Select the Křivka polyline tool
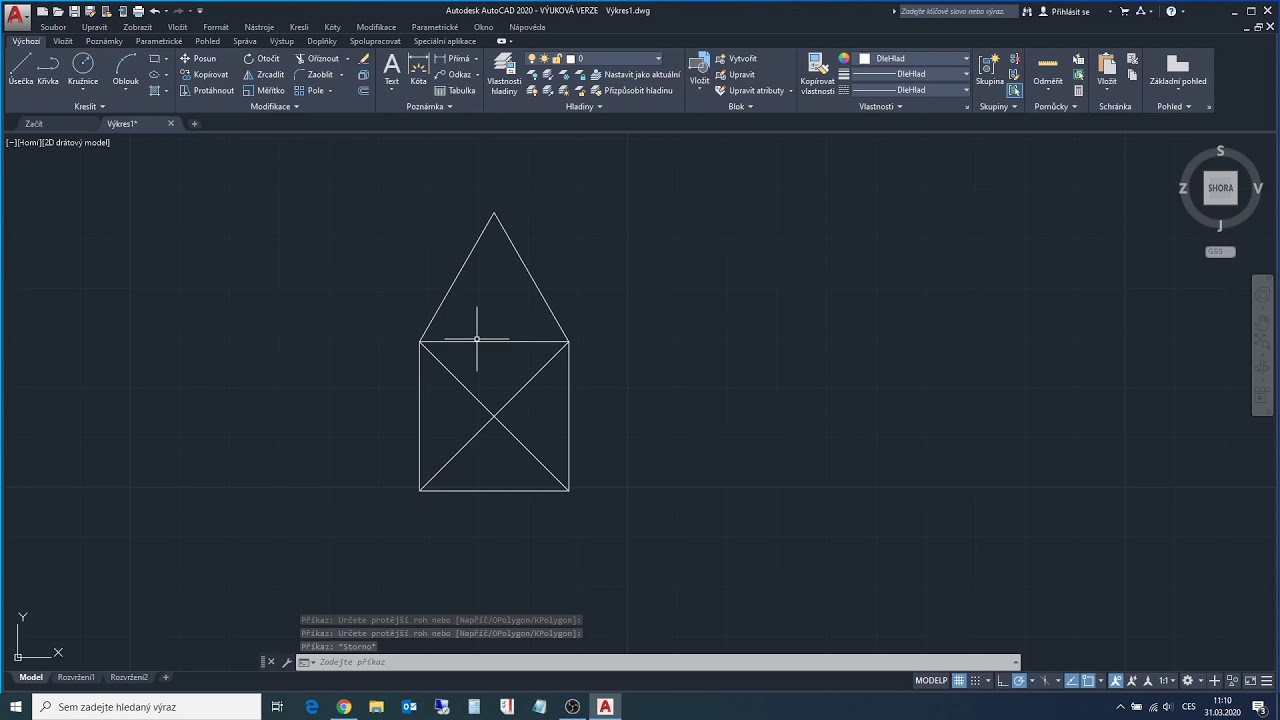1280x720 pixels. (x=48, y=69)
